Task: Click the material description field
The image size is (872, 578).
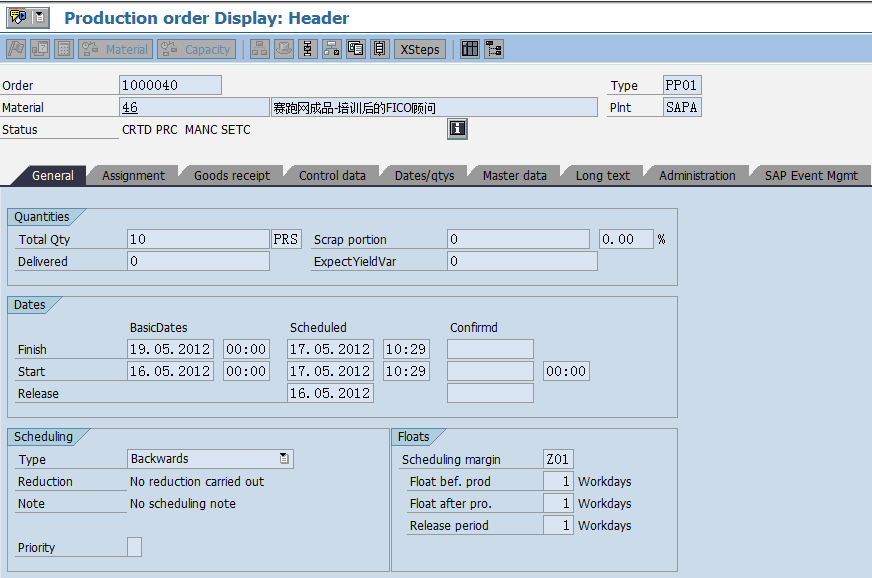Action: point(434,107)
